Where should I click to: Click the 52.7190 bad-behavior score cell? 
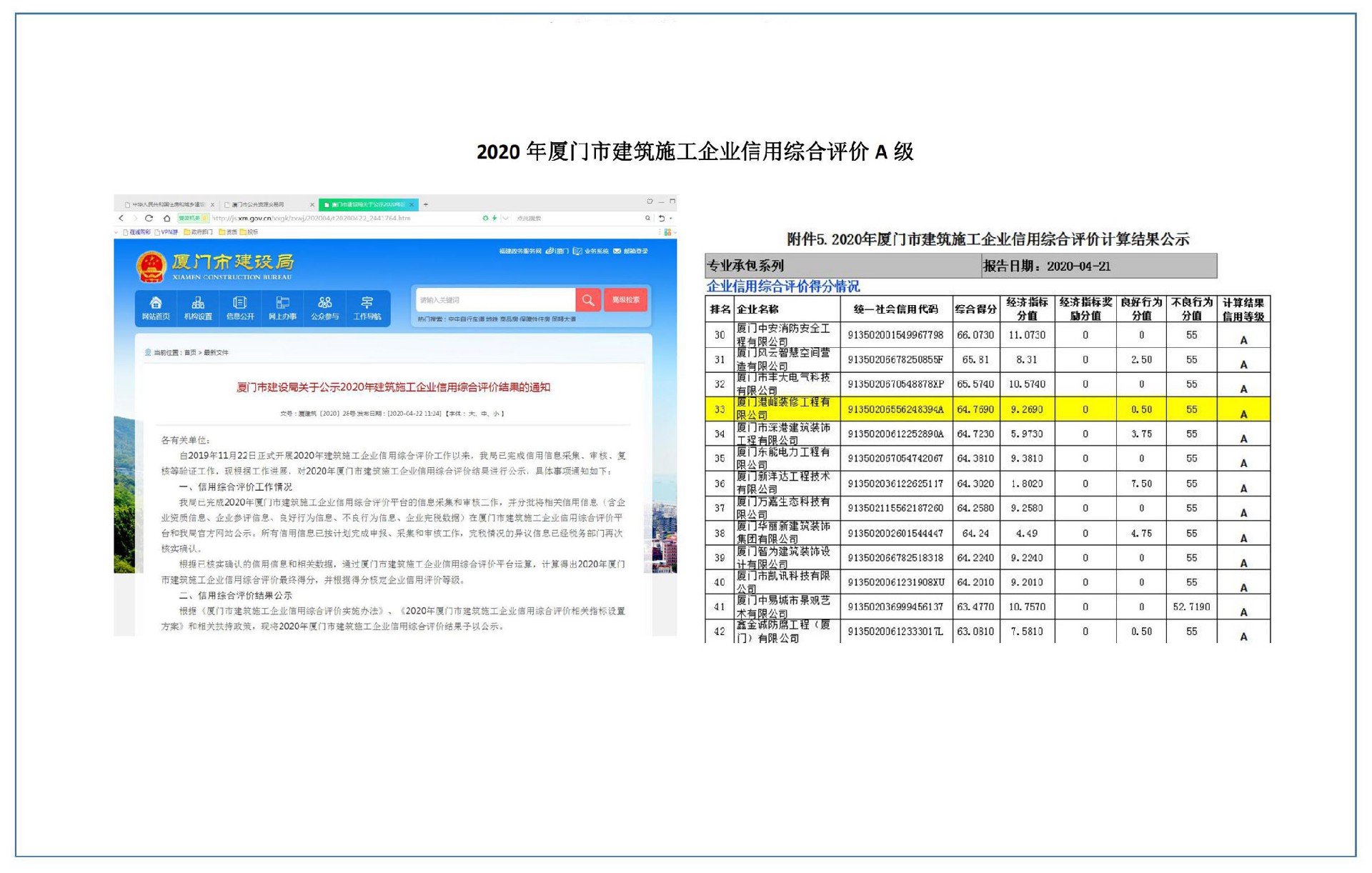tap(1191, 607)
